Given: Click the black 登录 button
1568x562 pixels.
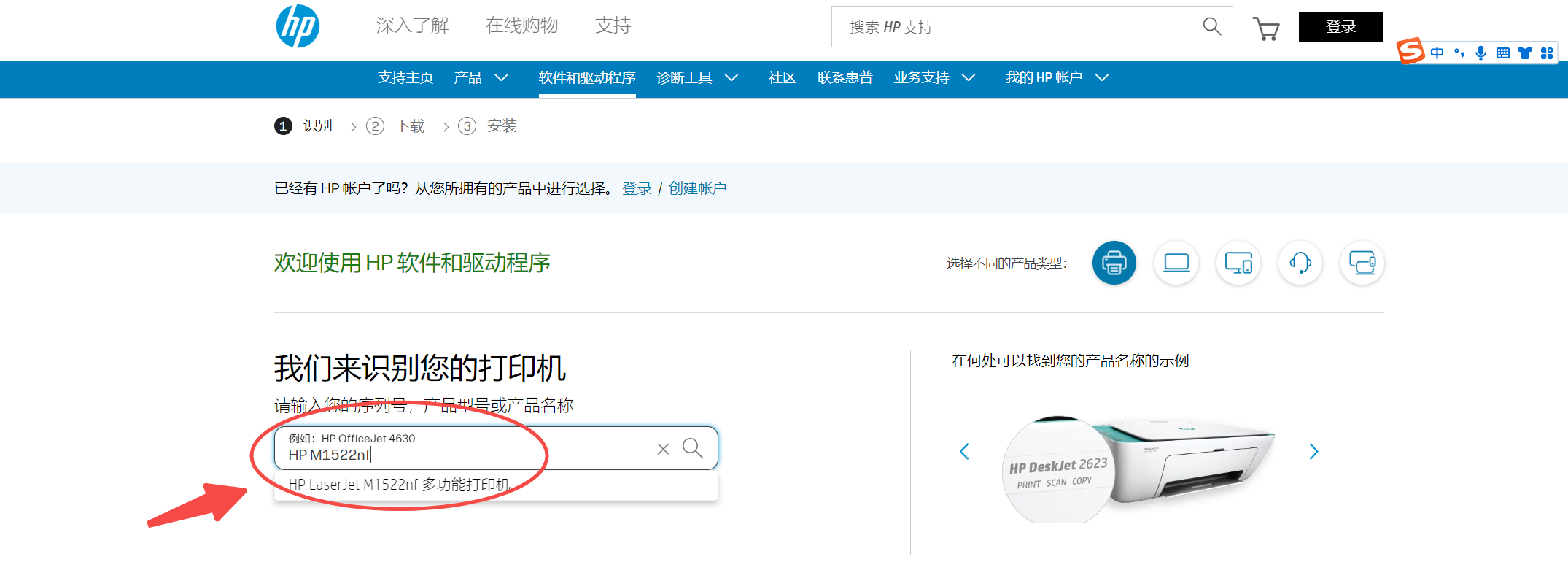Looking at the screenshot, I should click(x=1340, y=27).
